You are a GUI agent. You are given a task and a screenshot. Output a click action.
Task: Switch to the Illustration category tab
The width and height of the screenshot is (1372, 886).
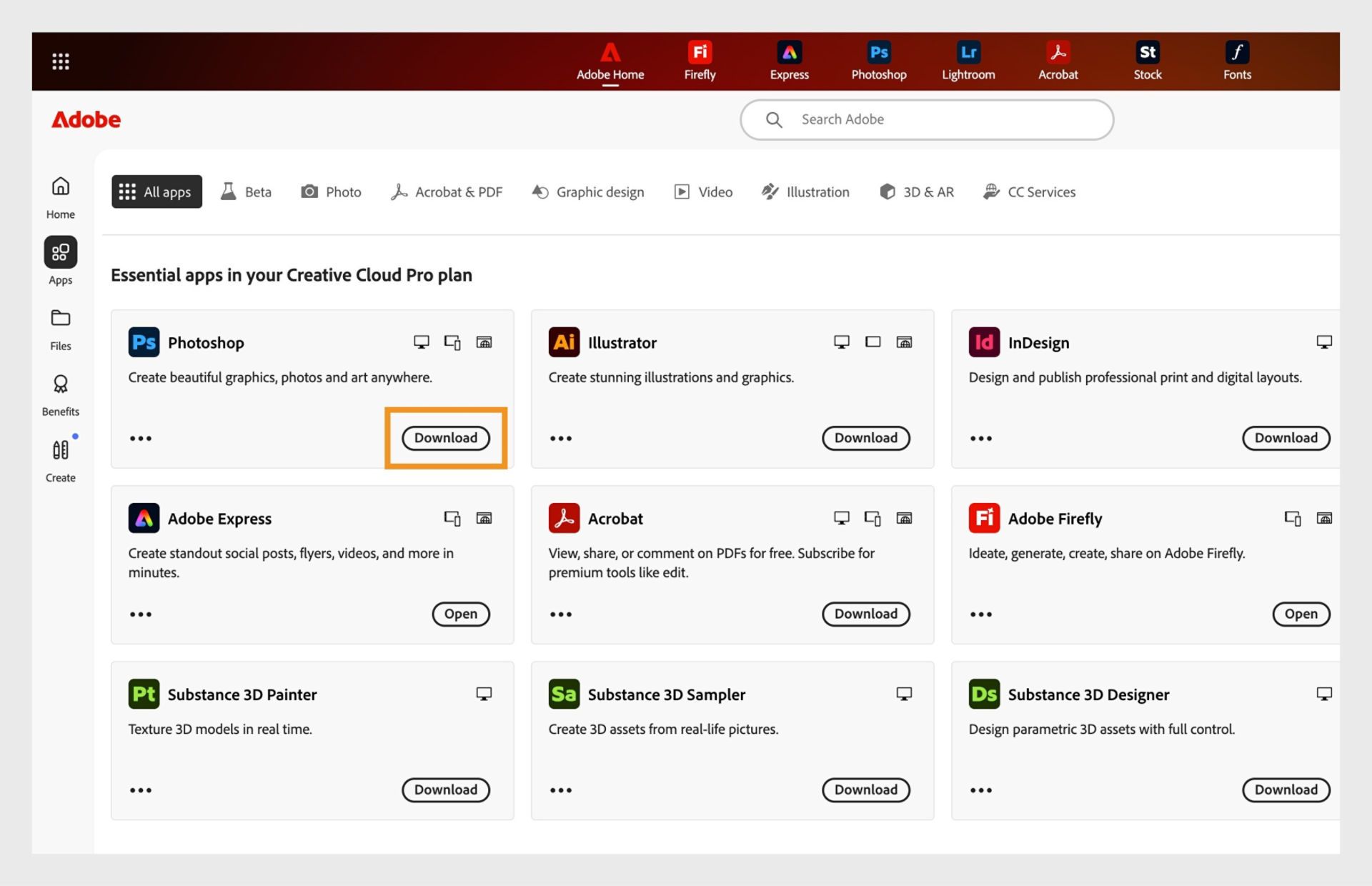[x=805, y=191]
